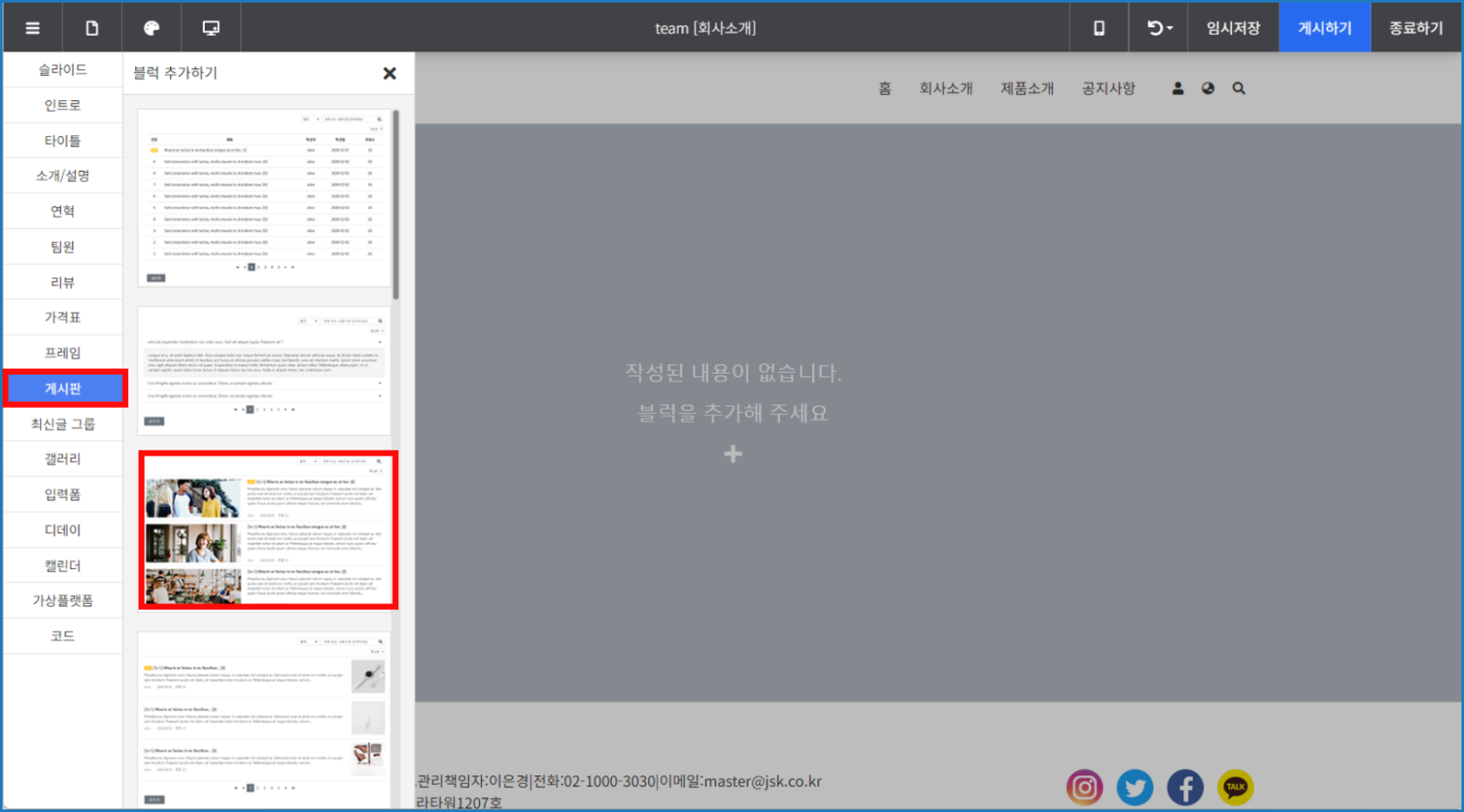
Task: Click the plus icon to add block
Action: (733, 454)
